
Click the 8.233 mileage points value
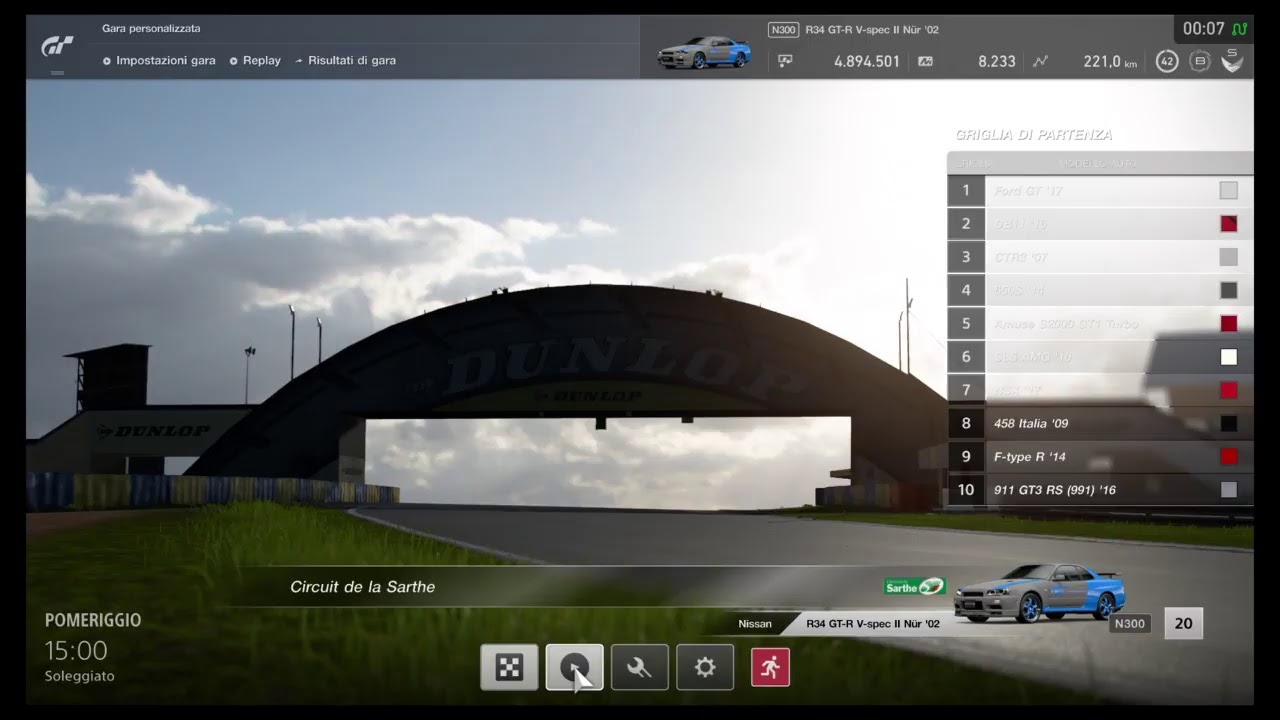coord(997,61)
